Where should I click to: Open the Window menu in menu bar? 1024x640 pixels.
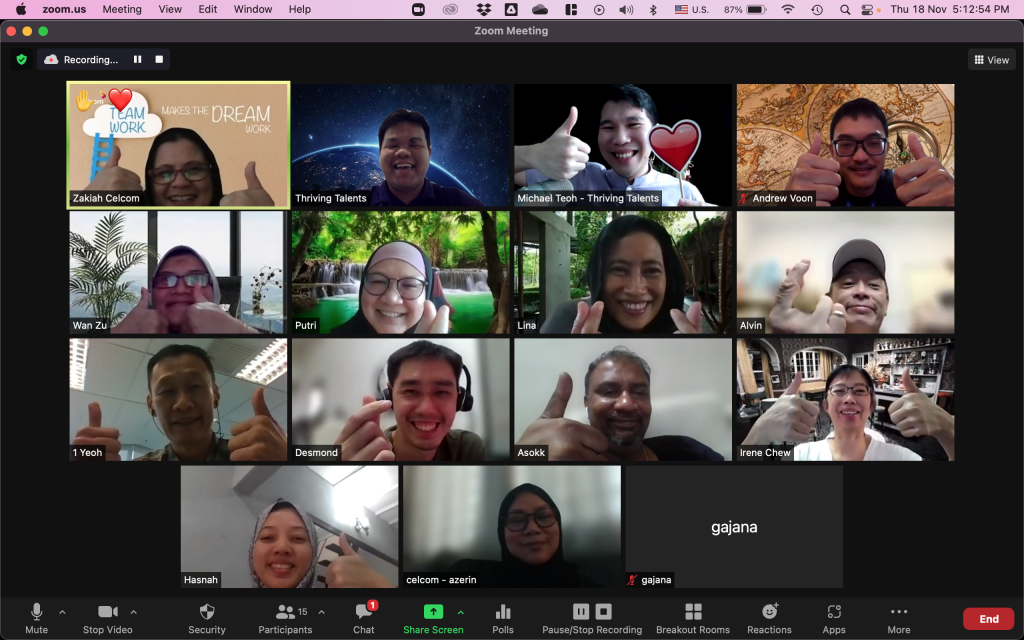point(253,9)
